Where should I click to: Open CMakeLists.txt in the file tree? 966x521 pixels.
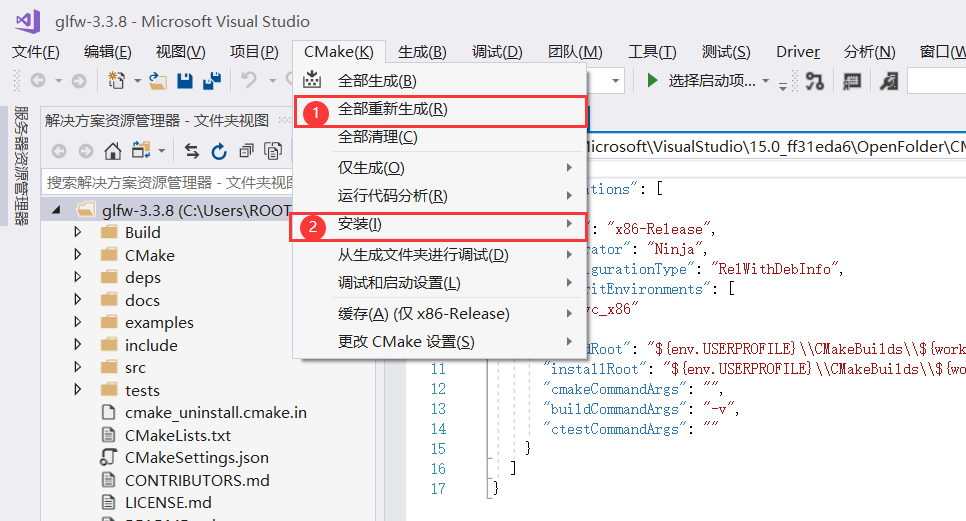tap(177, 435)
